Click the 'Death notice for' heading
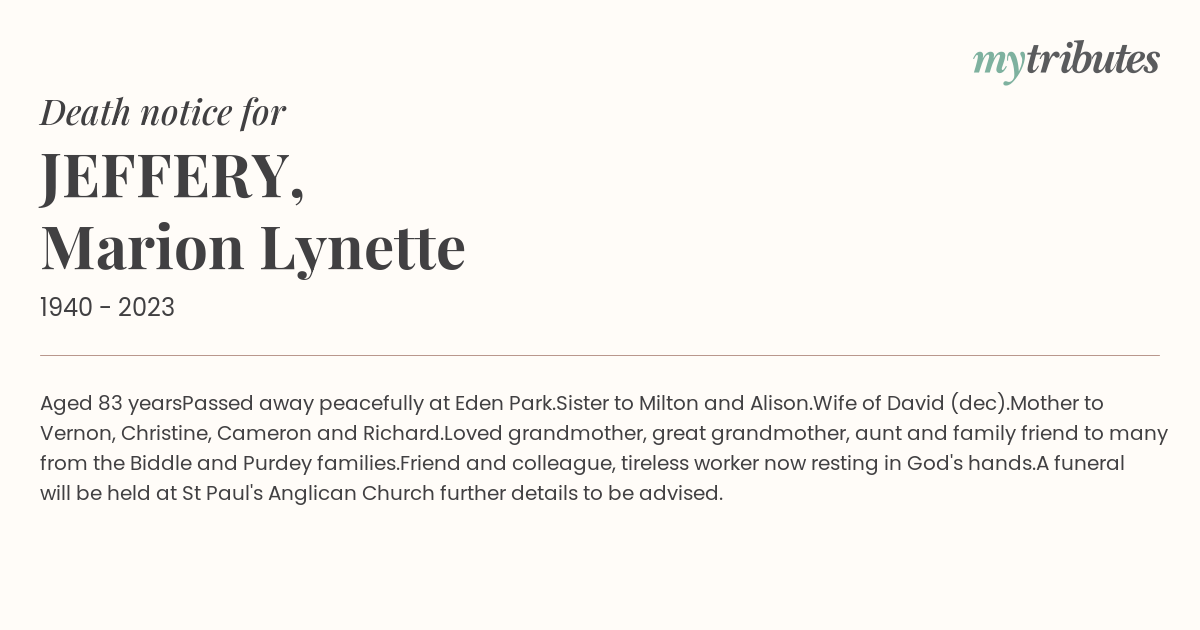The height and width of the screenshot is (630, 1200). point(163,113)
